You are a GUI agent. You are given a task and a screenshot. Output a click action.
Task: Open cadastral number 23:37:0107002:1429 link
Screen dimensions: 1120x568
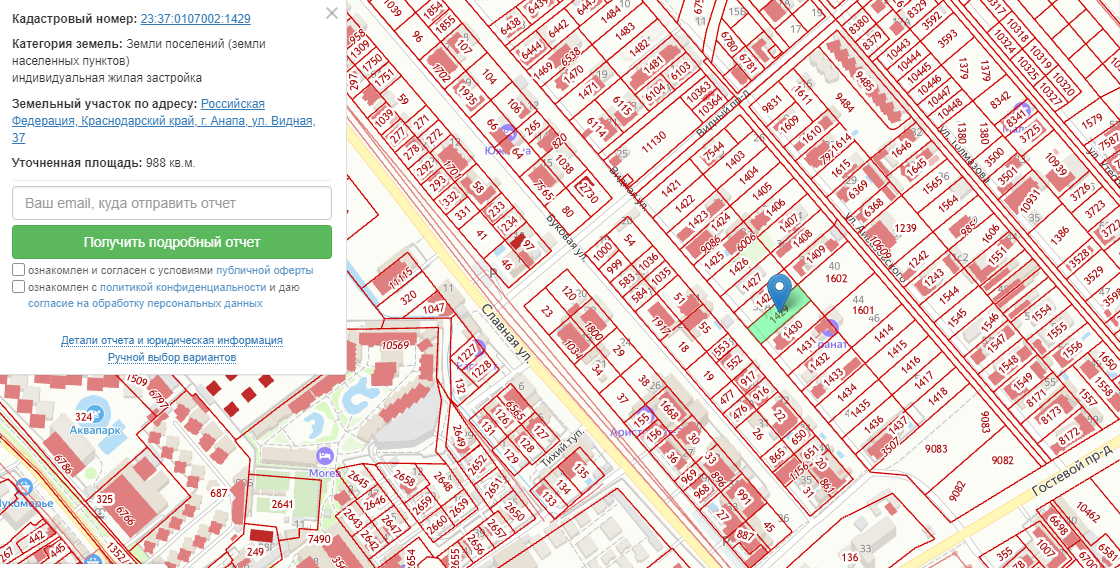pyautogui.click(x=195, y=19)
